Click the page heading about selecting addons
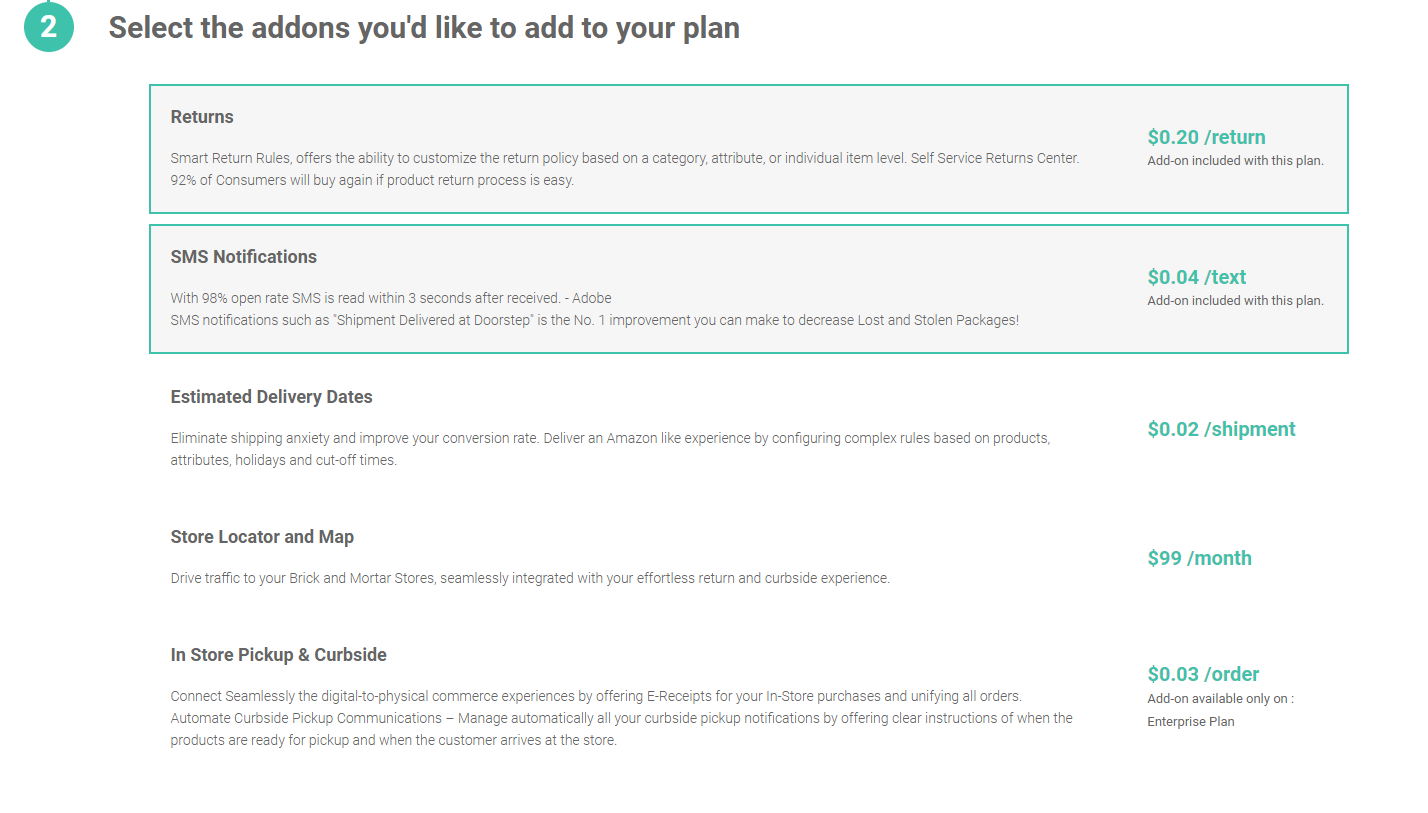This screenshot has width=1428, height=813. pos(424,27)
